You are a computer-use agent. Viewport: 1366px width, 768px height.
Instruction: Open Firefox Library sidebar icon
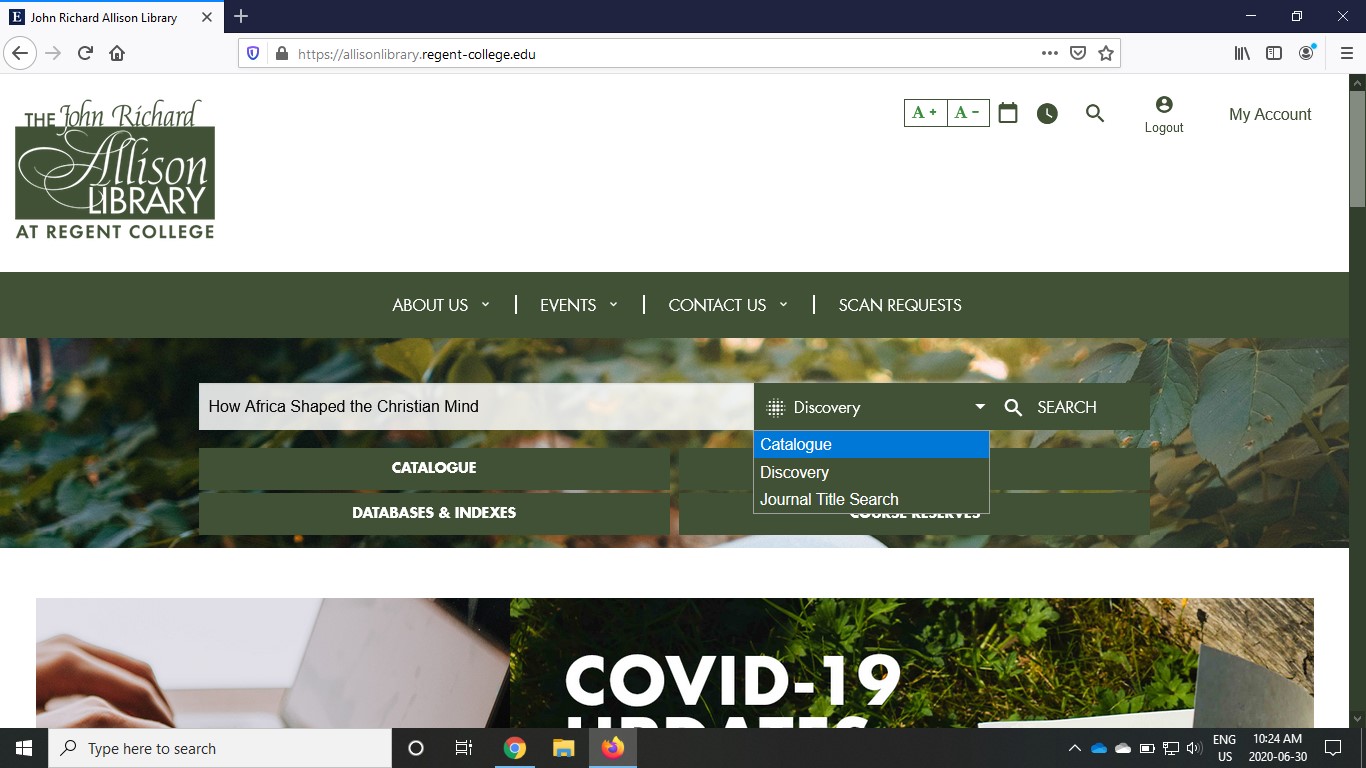coord(1242,54)
